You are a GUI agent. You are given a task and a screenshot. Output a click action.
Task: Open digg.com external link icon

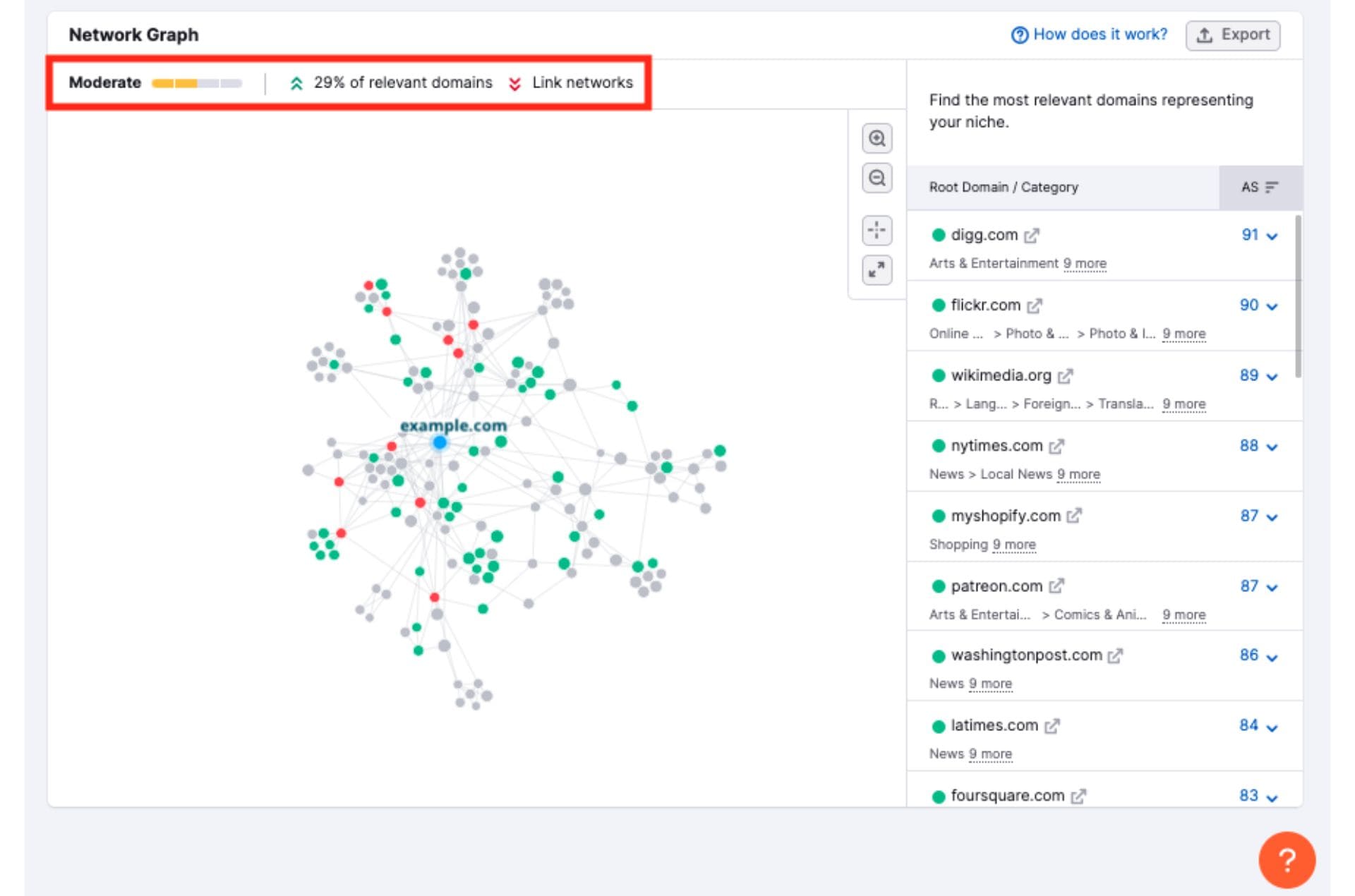tap(1032, 236)
